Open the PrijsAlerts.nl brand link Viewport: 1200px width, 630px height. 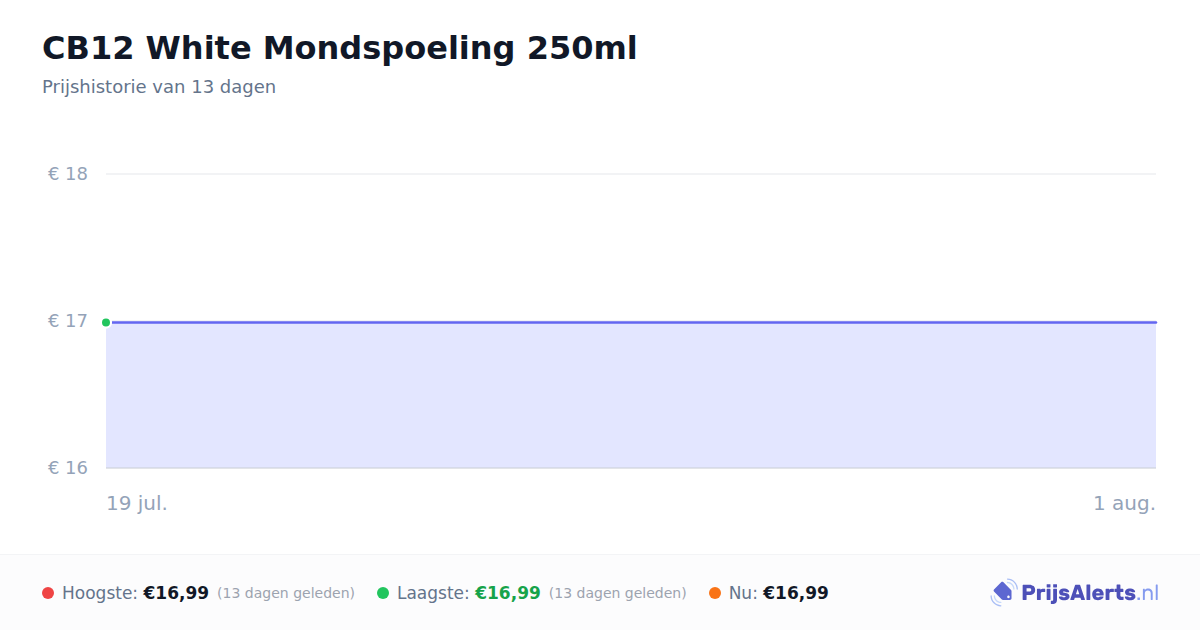(x=1075, y=593)
